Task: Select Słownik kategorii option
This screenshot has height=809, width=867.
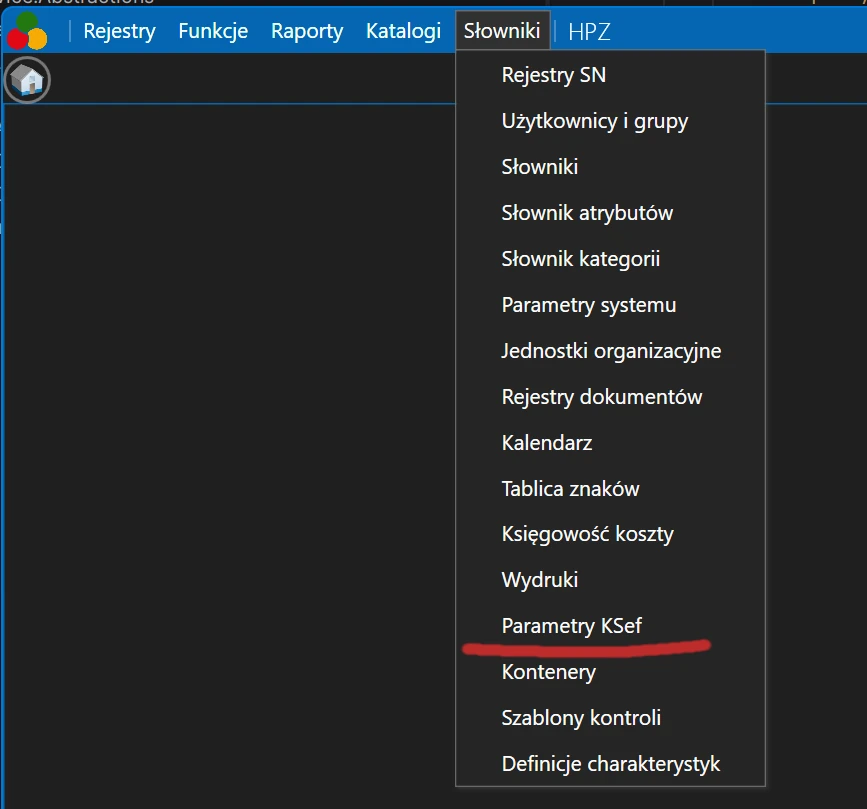Action: 580,259
